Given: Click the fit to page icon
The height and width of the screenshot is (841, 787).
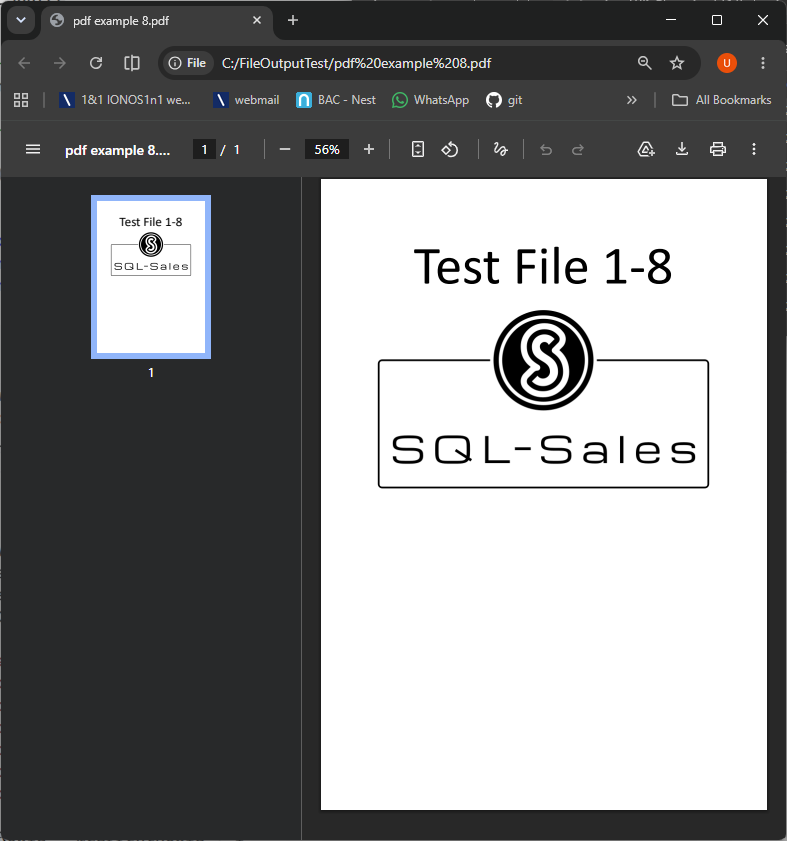Looking at the screenshot, I should [417, 150].
